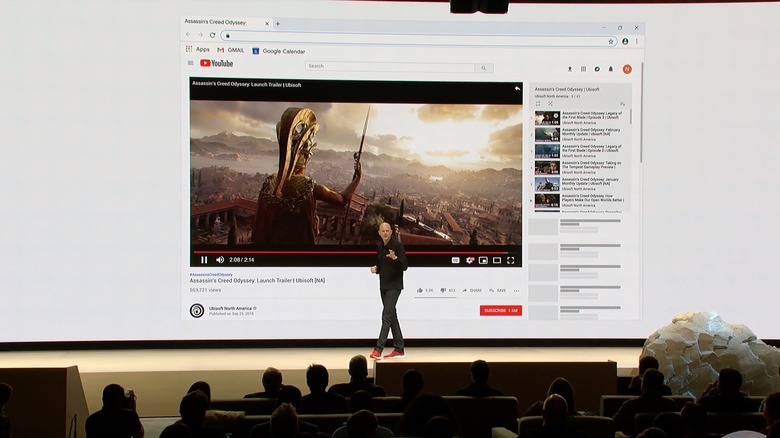Click SAVE to add to playlist
The height and width of the screenshot is (438, 780).
click(x=497, y=290)
